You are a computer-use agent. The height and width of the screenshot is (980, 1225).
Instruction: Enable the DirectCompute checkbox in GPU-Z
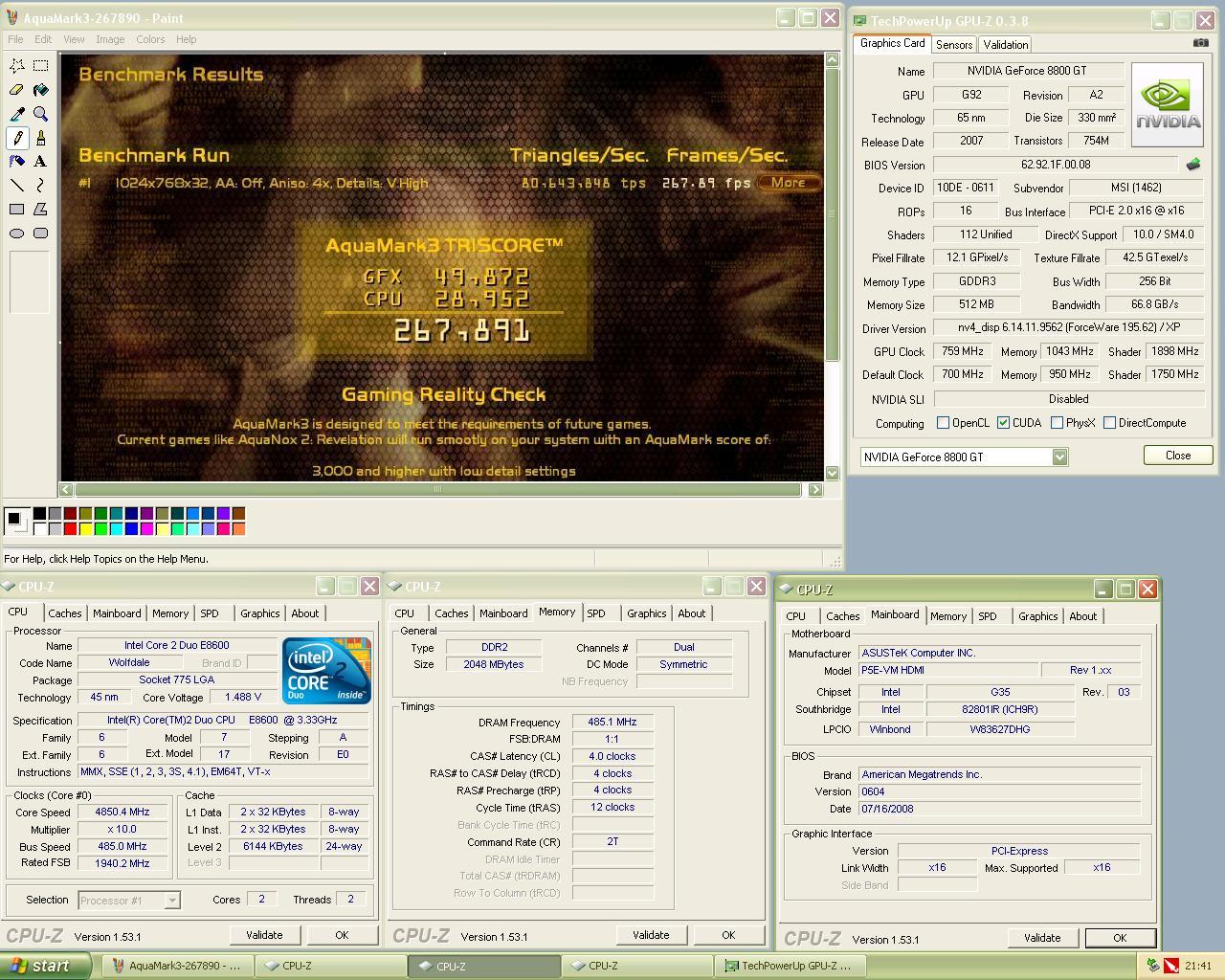[1109, 423]
